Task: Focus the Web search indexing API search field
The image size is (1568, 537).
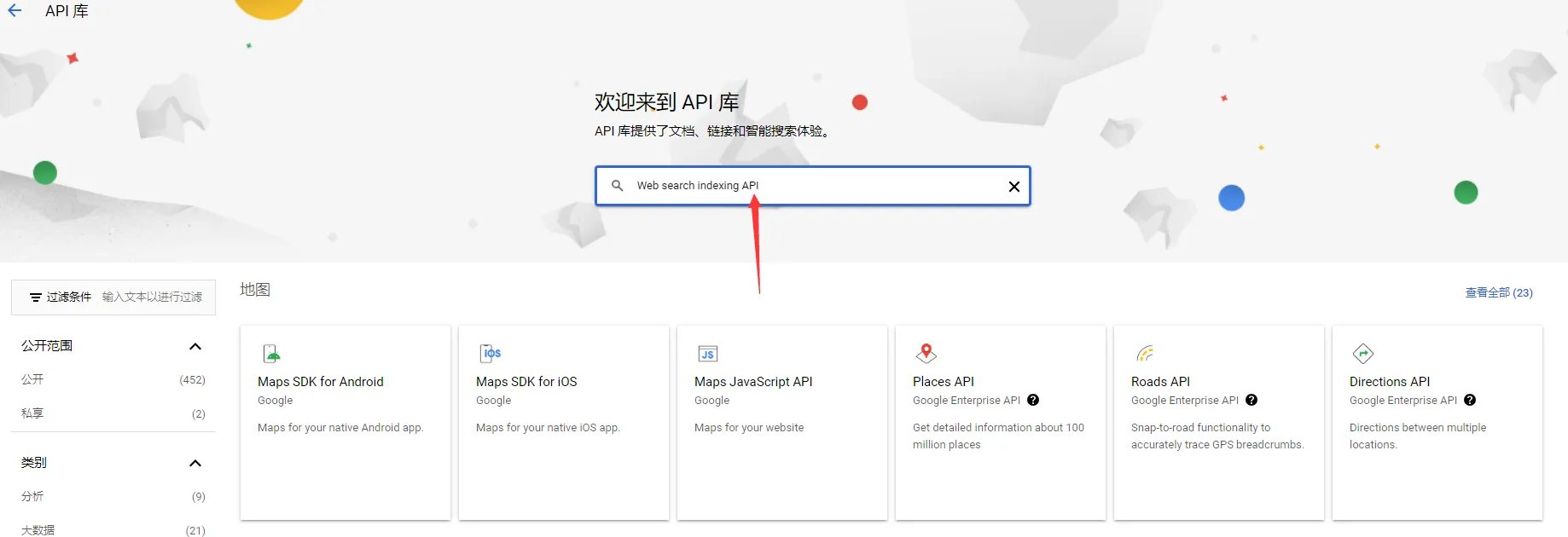Action: point(813,186)
